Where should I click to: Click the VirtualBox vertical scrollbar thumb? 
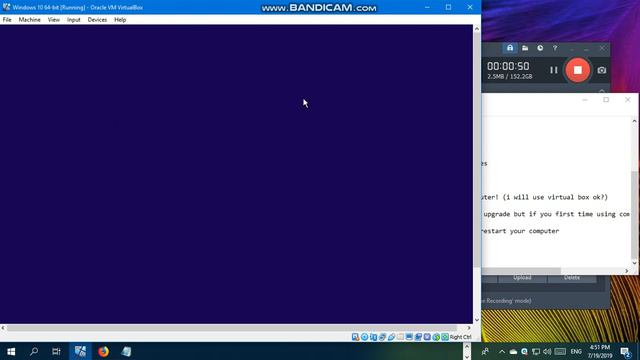476,150
